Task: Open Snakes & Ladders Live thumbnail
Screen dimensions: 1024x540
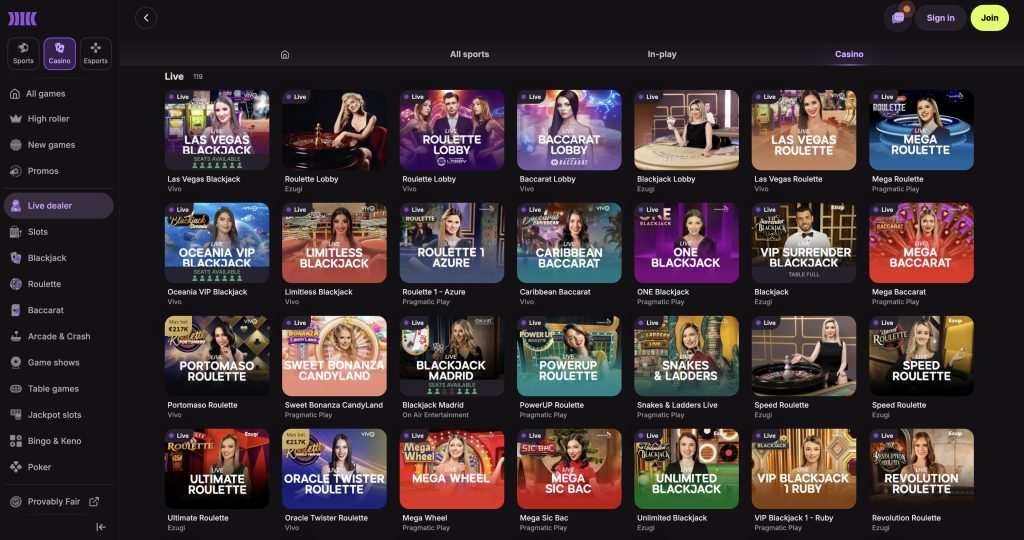Action: [686, 356]
